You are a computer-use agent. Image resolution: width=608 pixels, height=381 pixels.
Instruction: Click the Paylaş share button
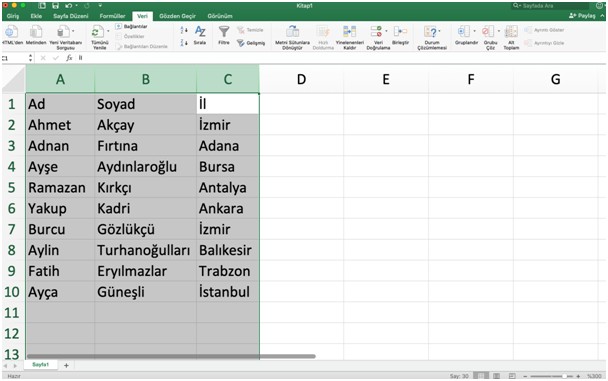(x=582, y=16)
